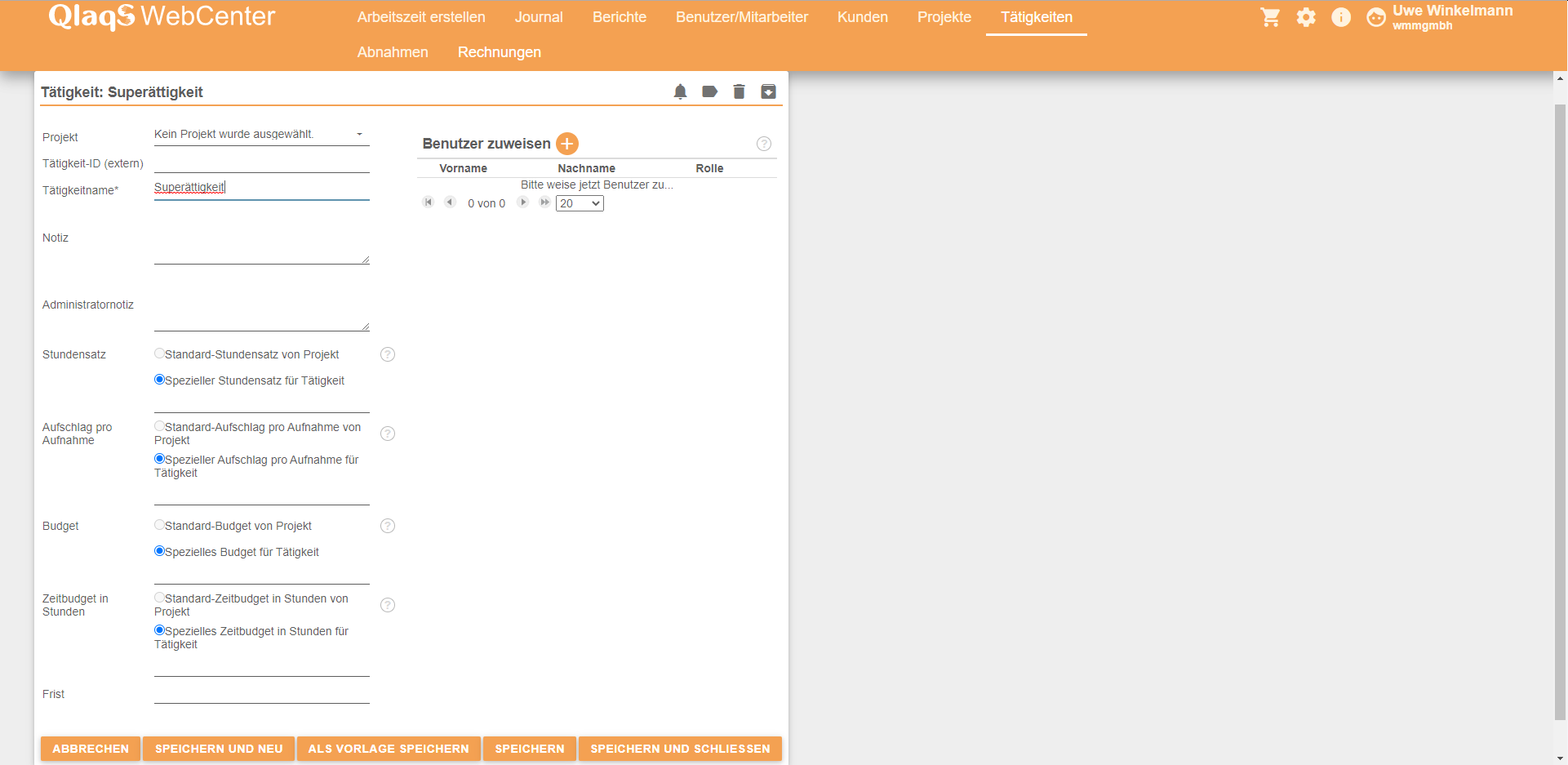Click into the Tätigkeitname field
This screenshot has width=1568, height=765.
click(261, 189)
